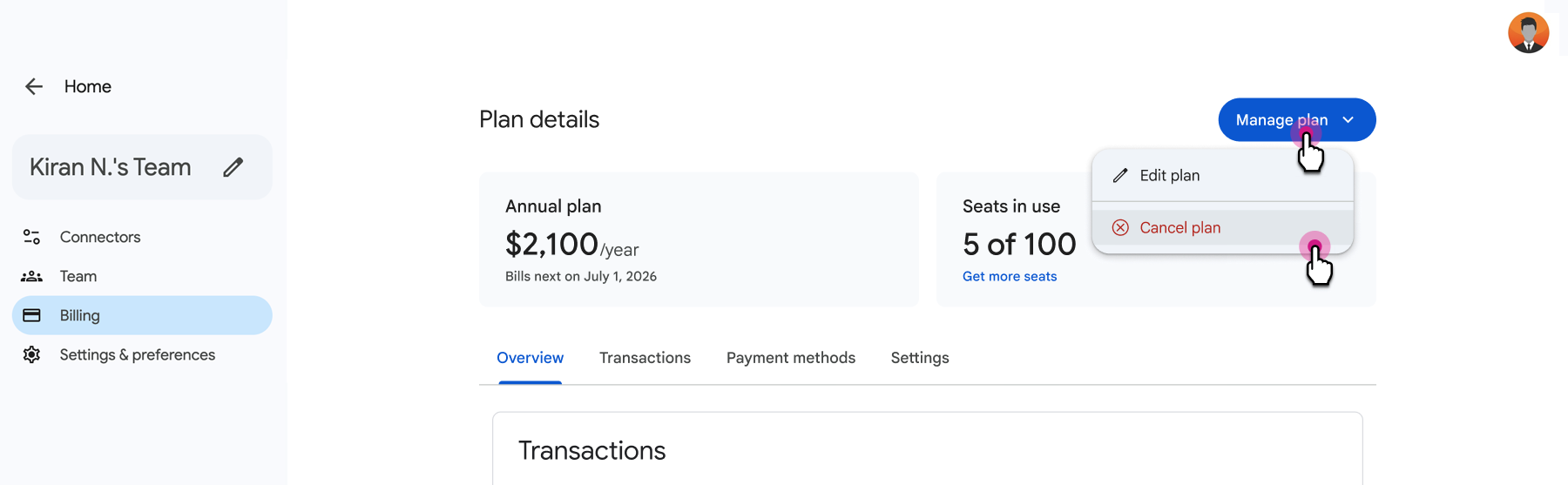The height and width of the screenshot is (485, 1568).
Task: Expand the Manage plan dropdown chevron
Action: pos(1348,120)
